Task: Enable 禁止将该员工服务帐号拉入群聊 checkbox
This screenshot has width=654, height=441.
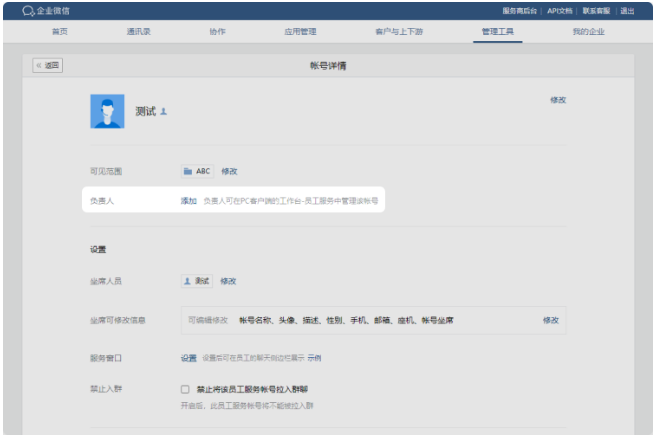Action: coord(185,389)
